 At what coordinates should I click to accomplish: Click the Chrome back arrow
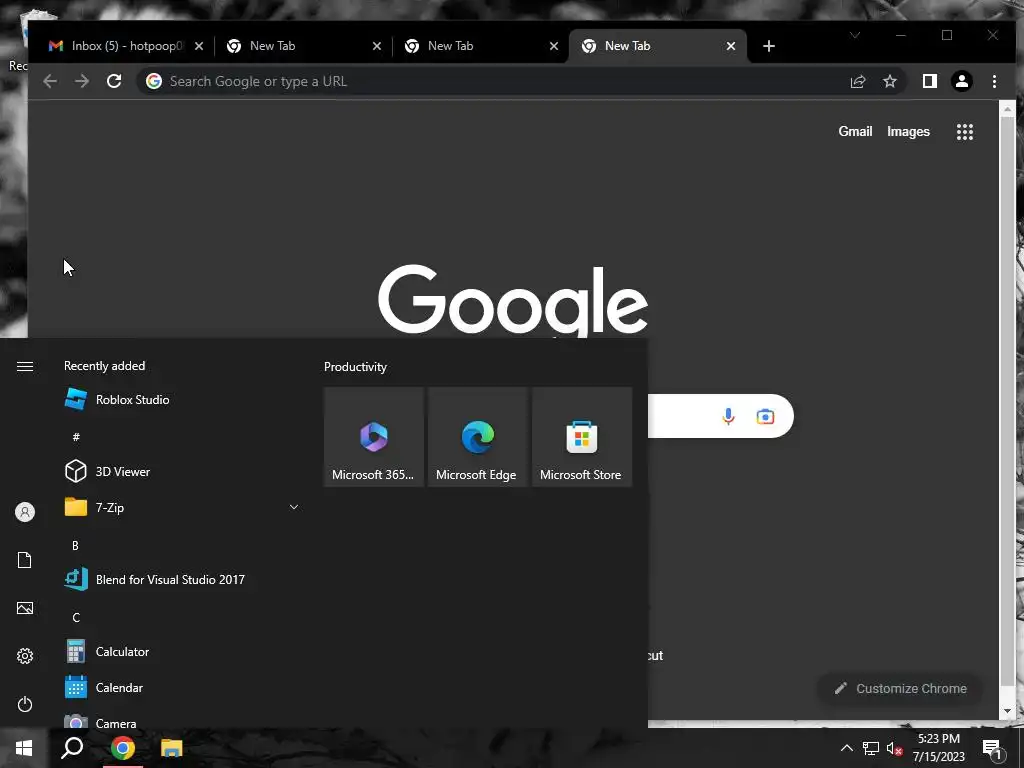[x=50, y=81]
